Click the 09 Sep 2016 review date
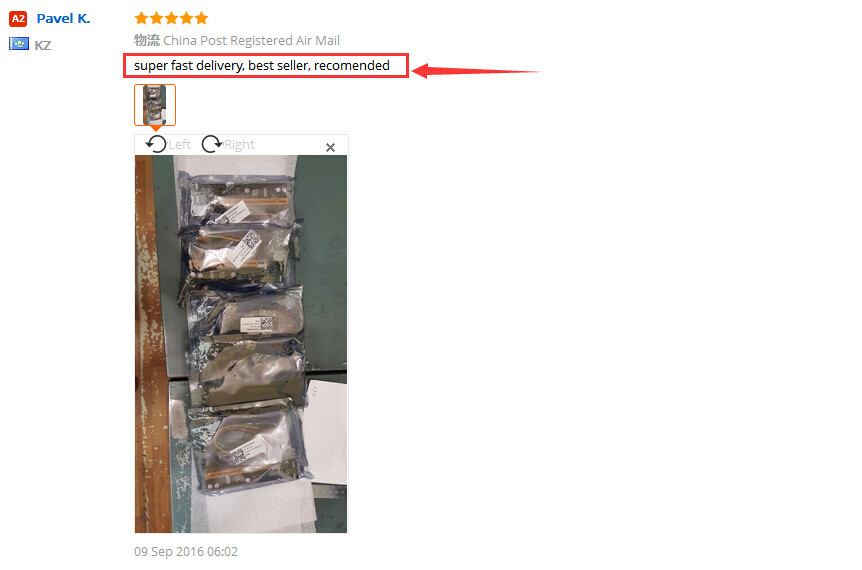Screen dimensions: 862x570 186,551
